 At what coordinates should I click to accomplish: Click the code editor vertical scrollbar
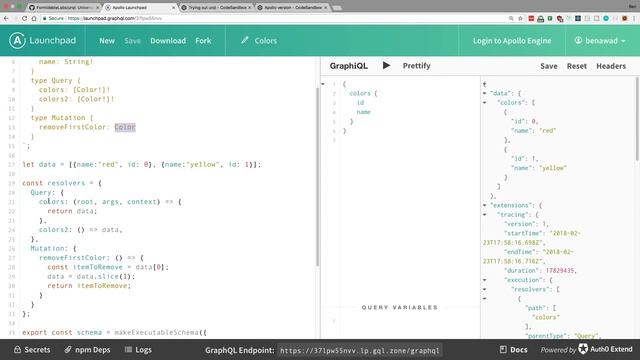[x=318, y=176]
